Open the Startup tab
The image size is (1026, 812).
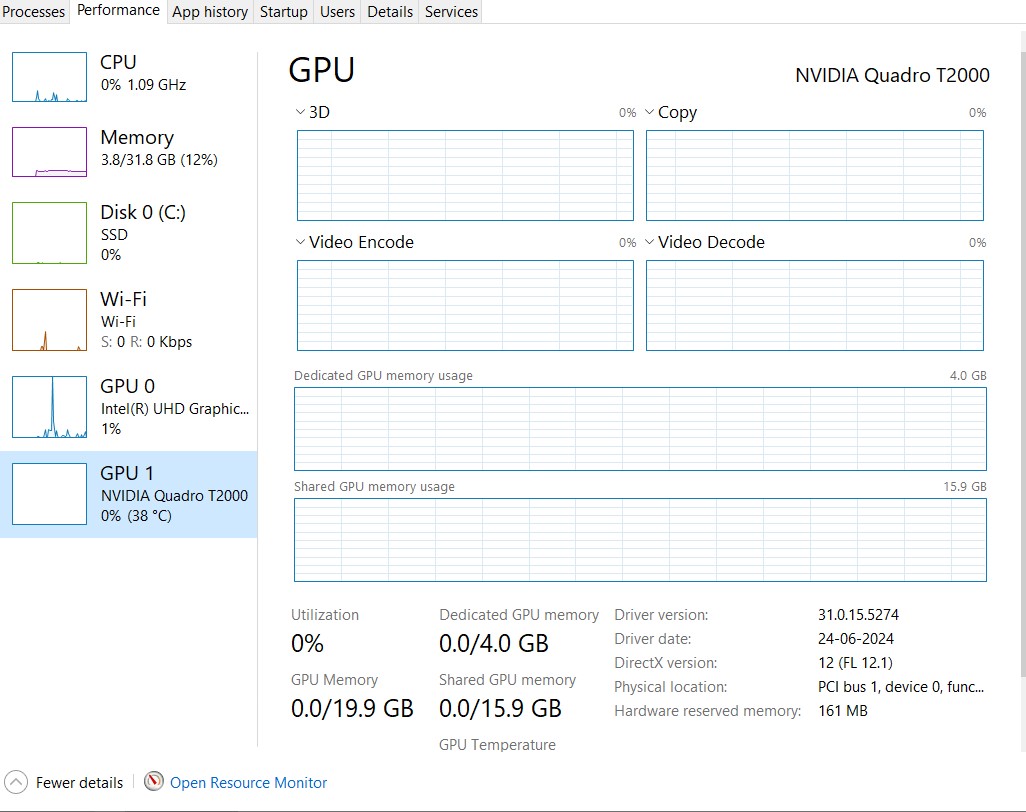point(283,12)
